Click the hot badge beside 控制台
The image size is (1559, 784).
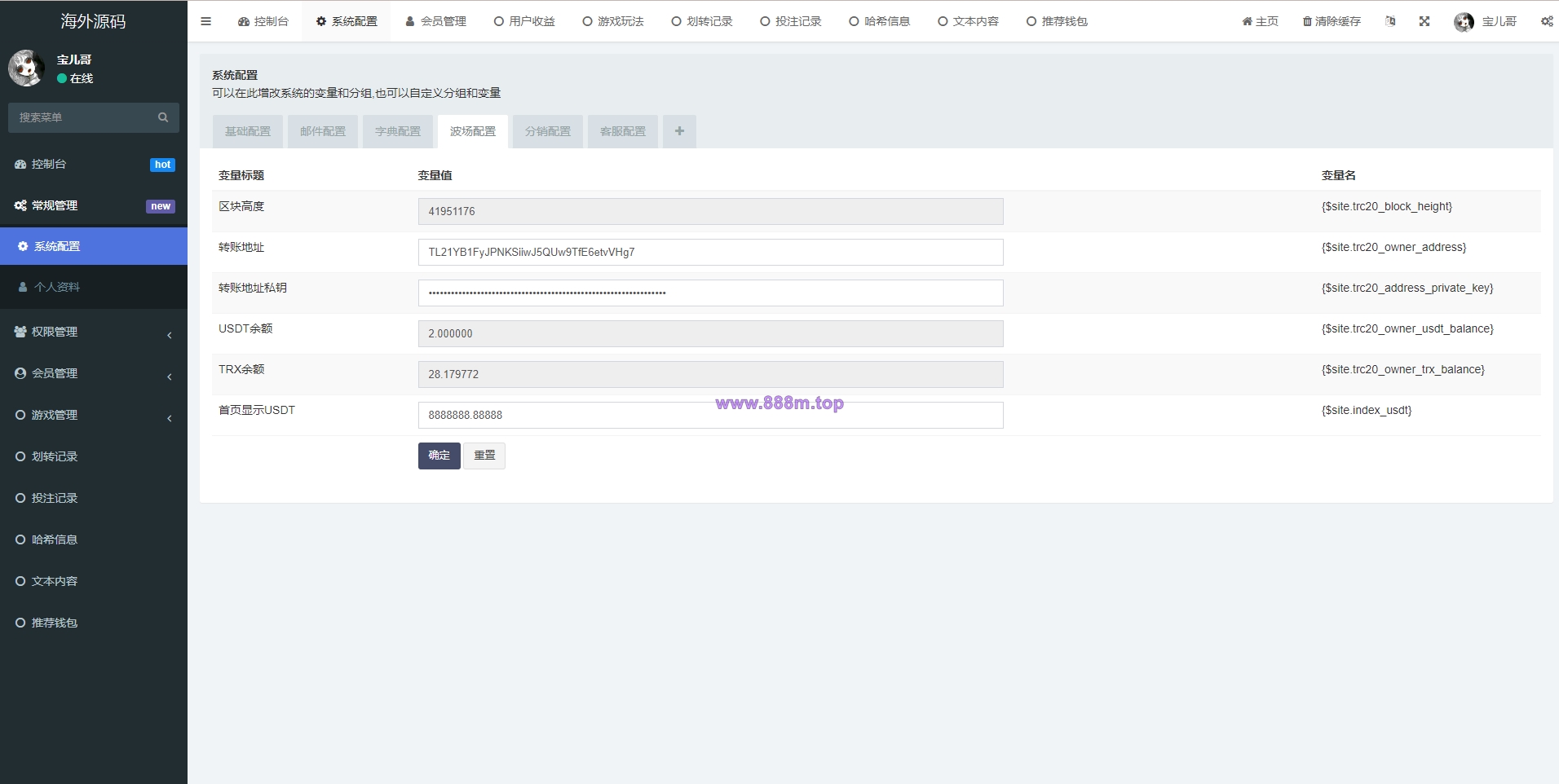(x=163, y=165)
